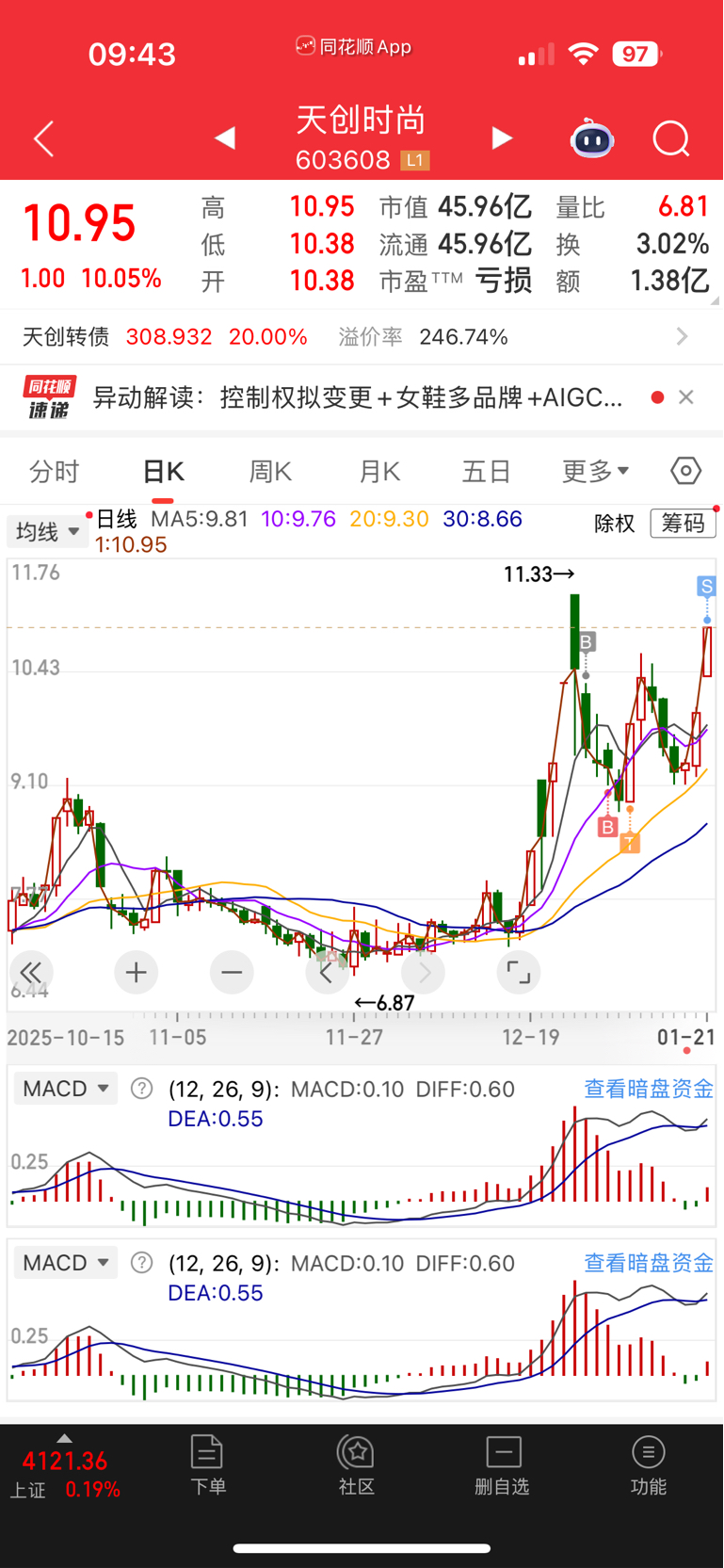Select the 日K tab
The width and height of the screenshot is (724, 1568).
(163, 471)
